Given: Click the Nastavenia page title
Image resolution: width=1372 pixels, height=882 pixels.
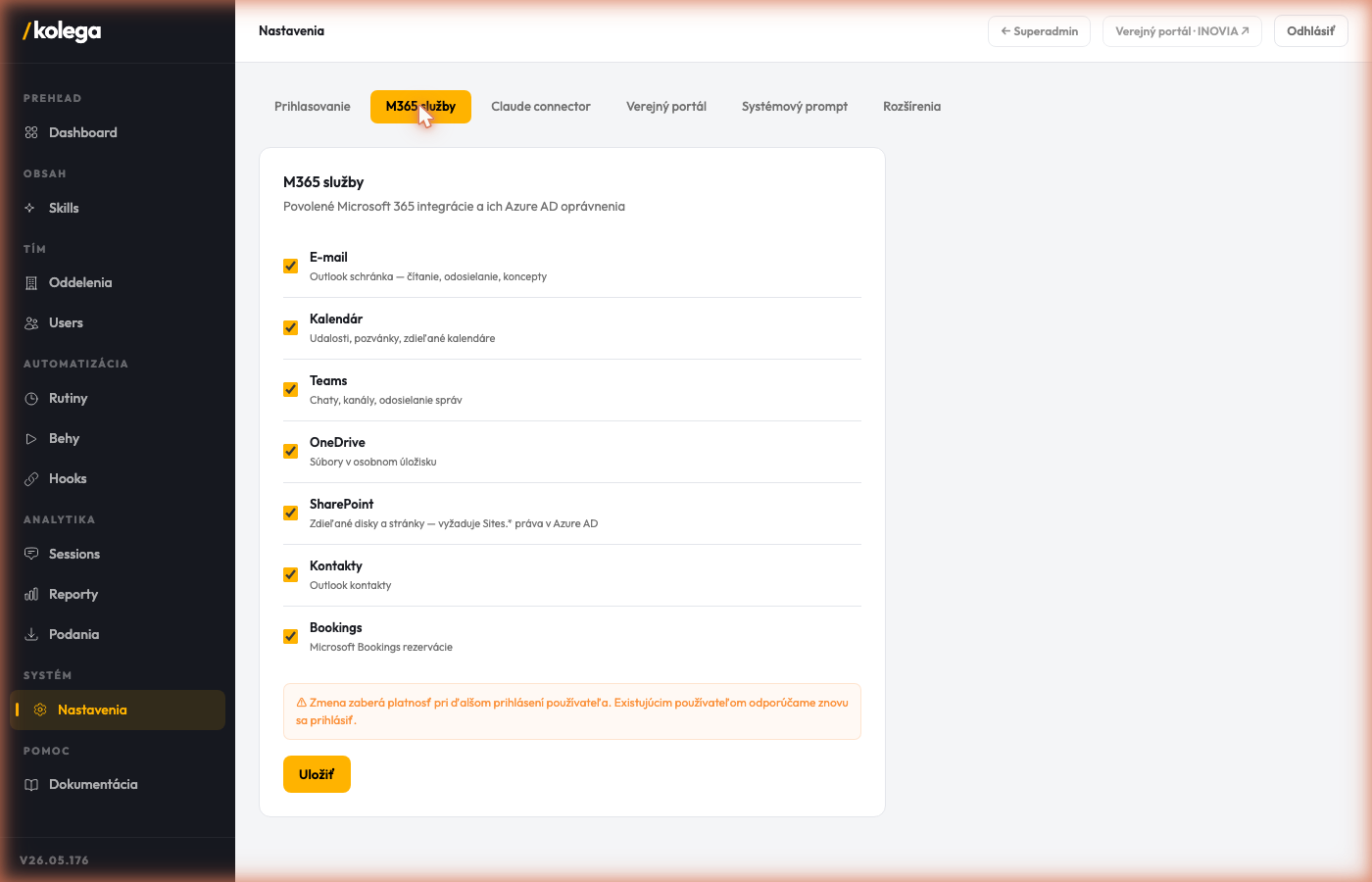Looking at the screenshot, I should tap(291, 31).
